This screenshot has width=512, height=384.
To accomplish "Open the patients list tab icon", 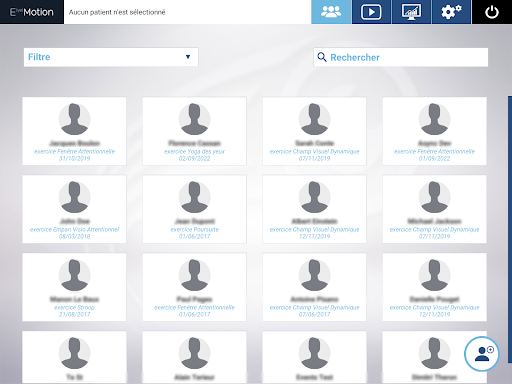I will click(331, 12).
